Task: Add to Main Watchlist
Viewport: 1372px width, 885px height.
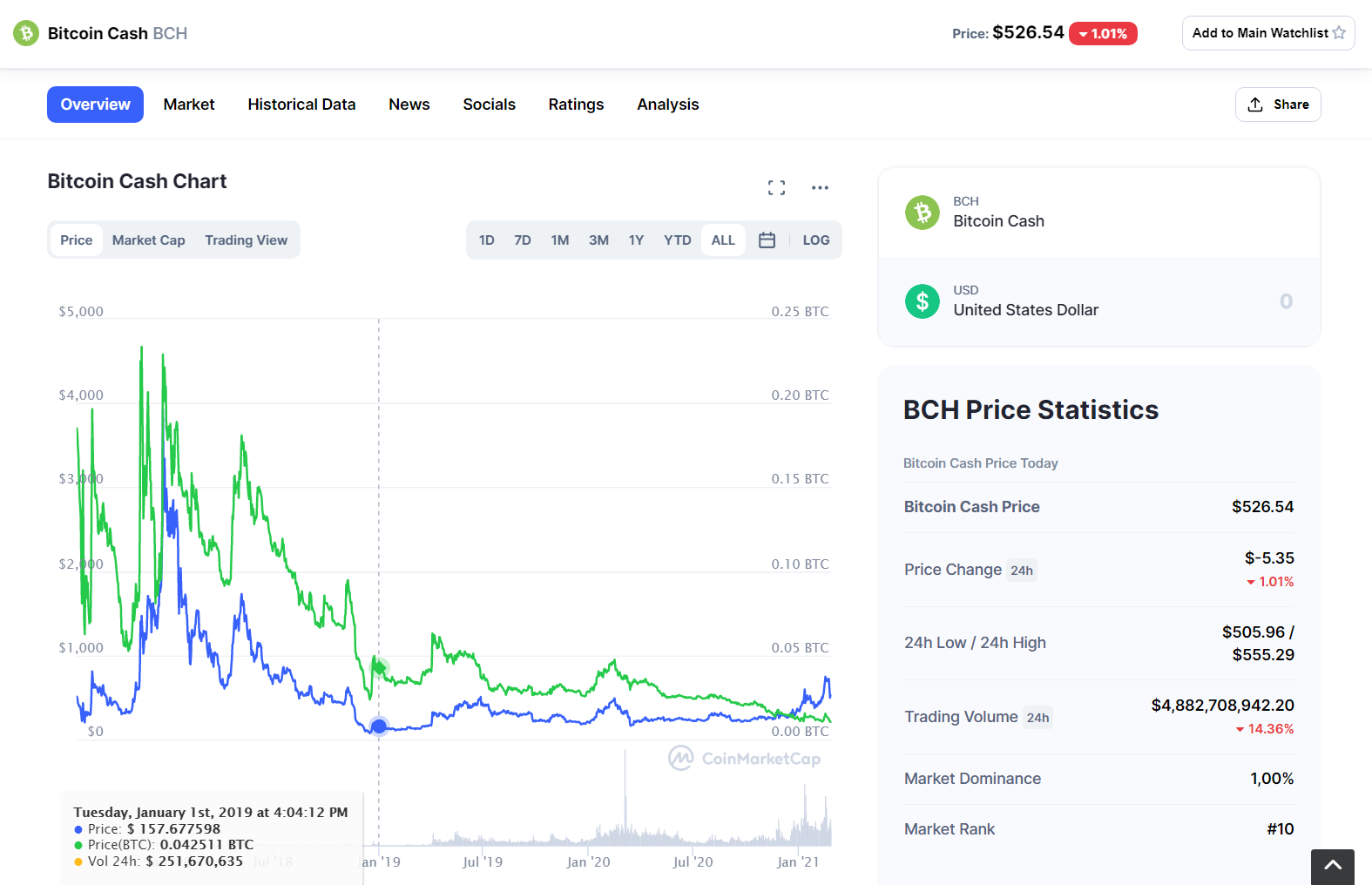Action: coord(1268,33)
